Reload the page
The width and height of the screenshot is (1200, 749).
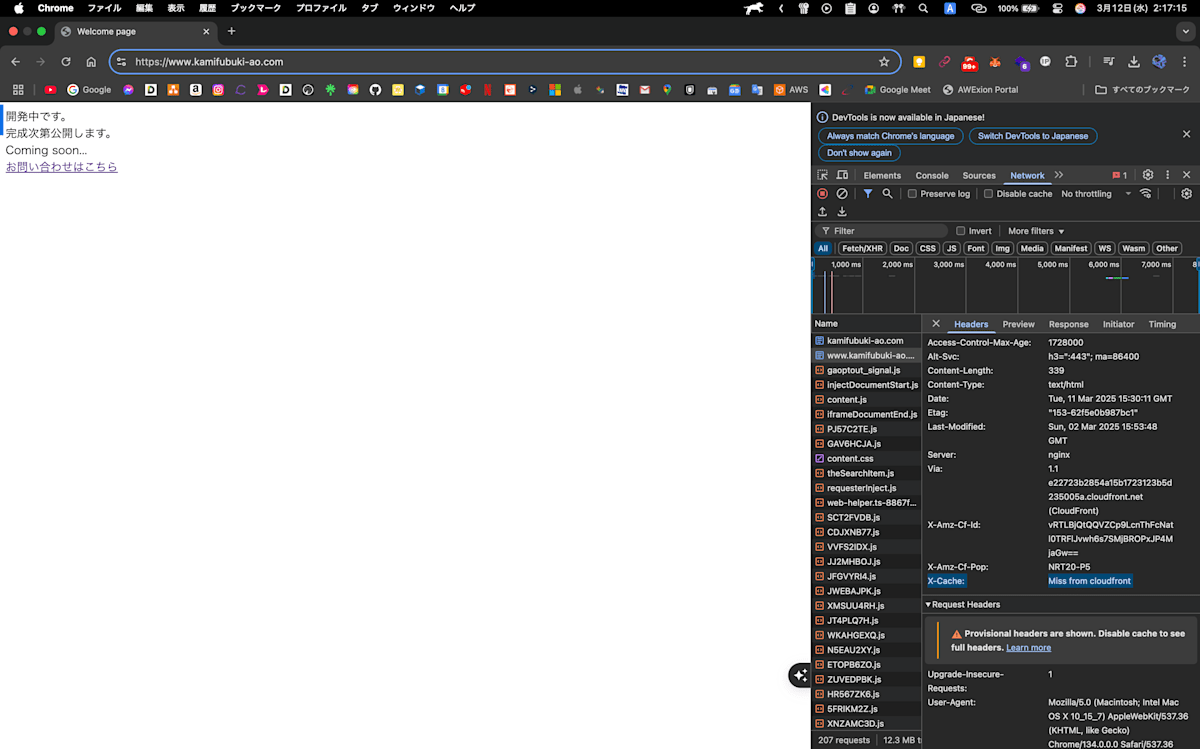click(66, 62)
